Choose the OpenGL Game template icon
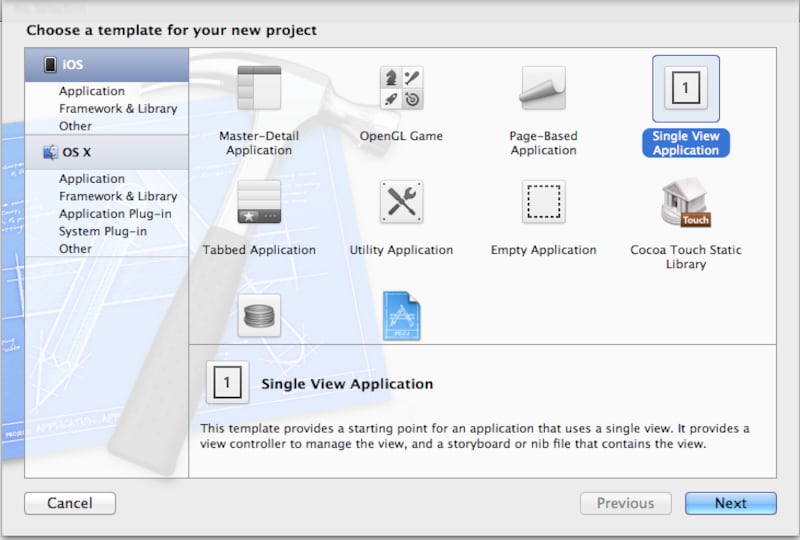This screenshot has height=540, width=800. tap(401, 88)
